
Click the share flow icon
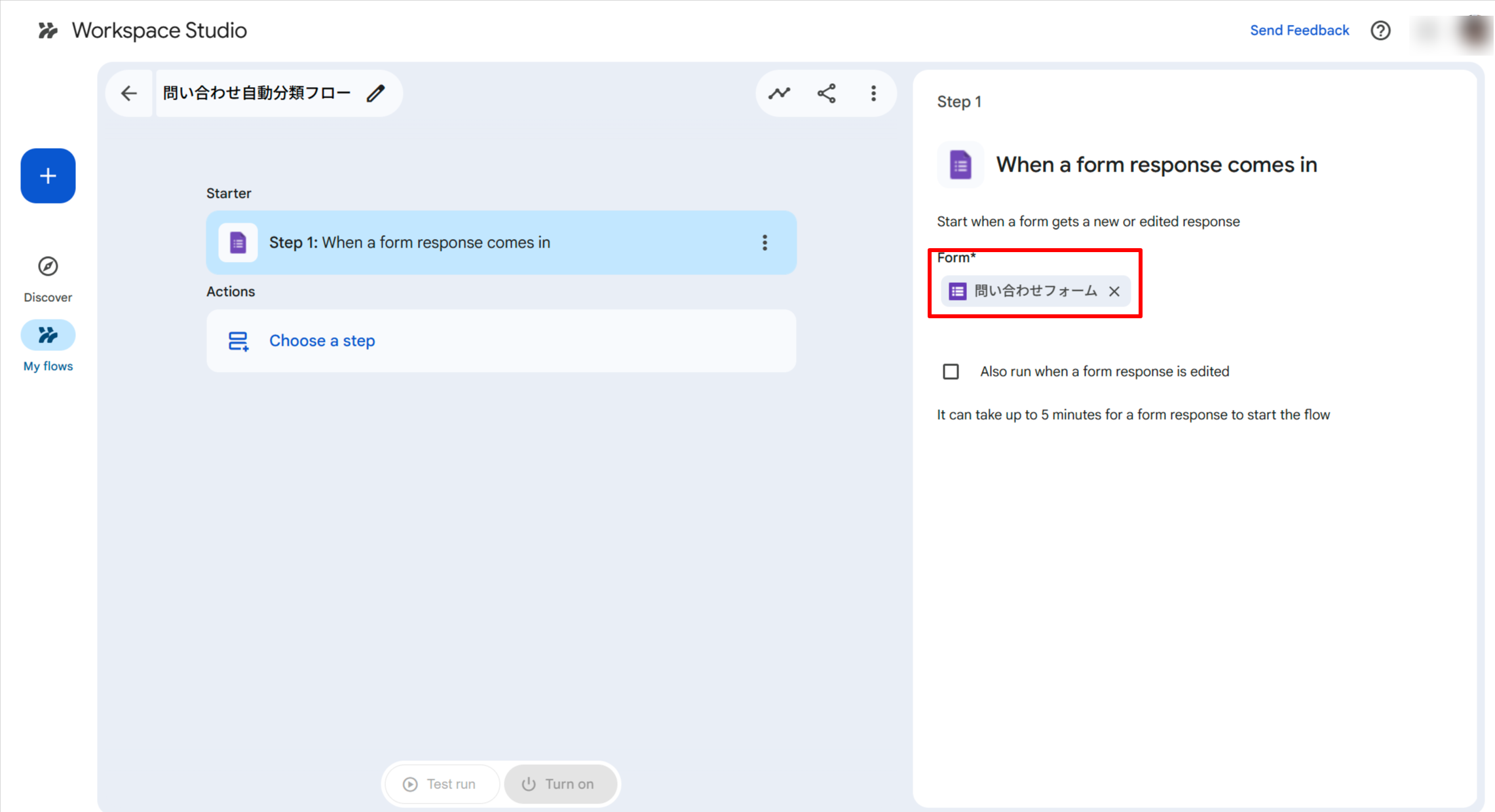[x=826, y=94]
